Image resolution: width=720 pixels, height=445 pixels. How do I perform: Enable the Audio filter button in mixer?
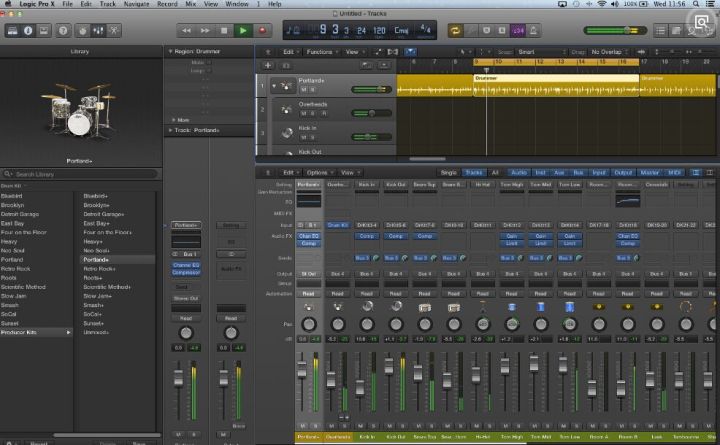(519, 173)
